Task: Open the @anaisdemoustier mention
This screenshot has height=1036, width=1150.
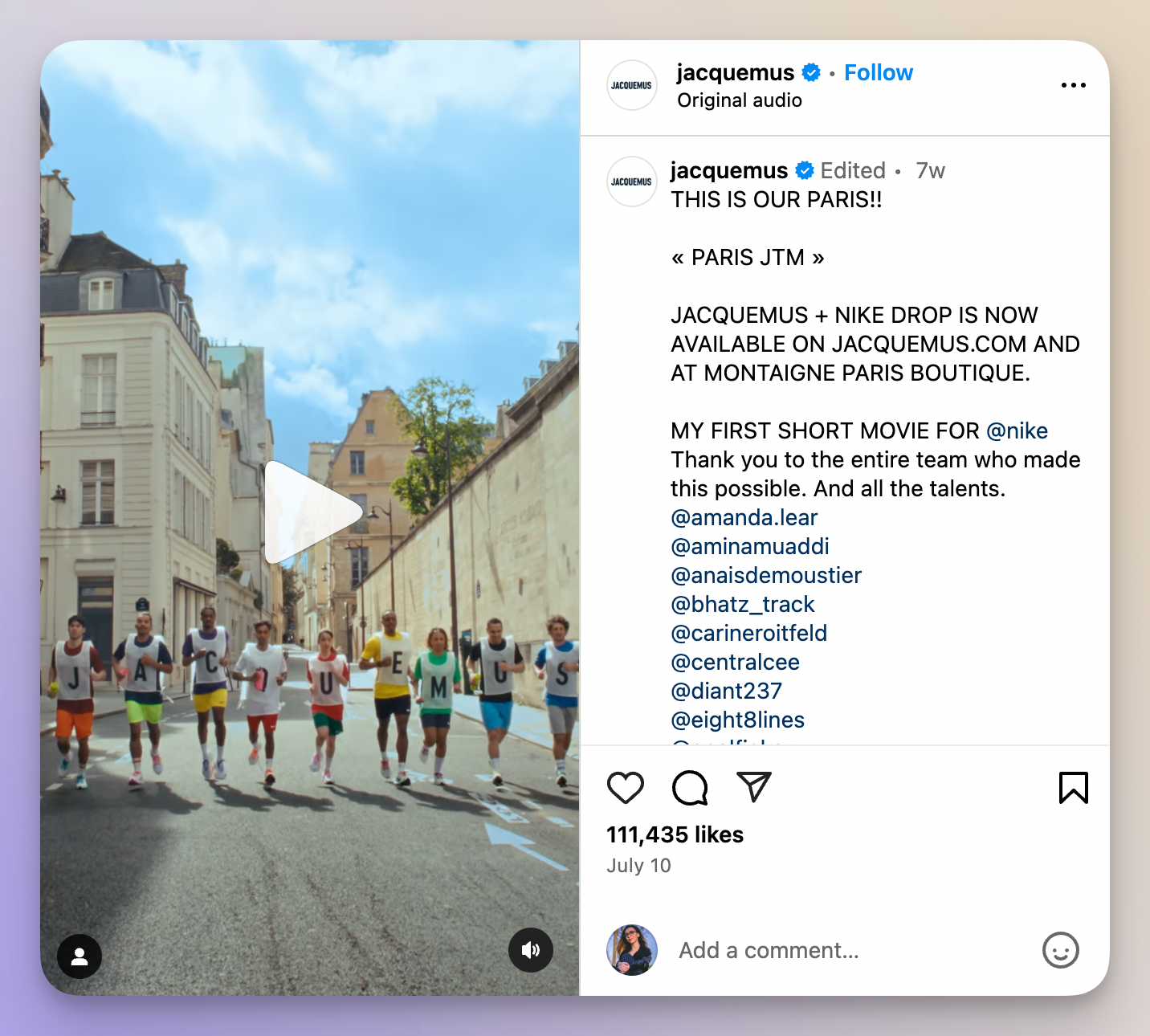Action: [x=766, y=575]
